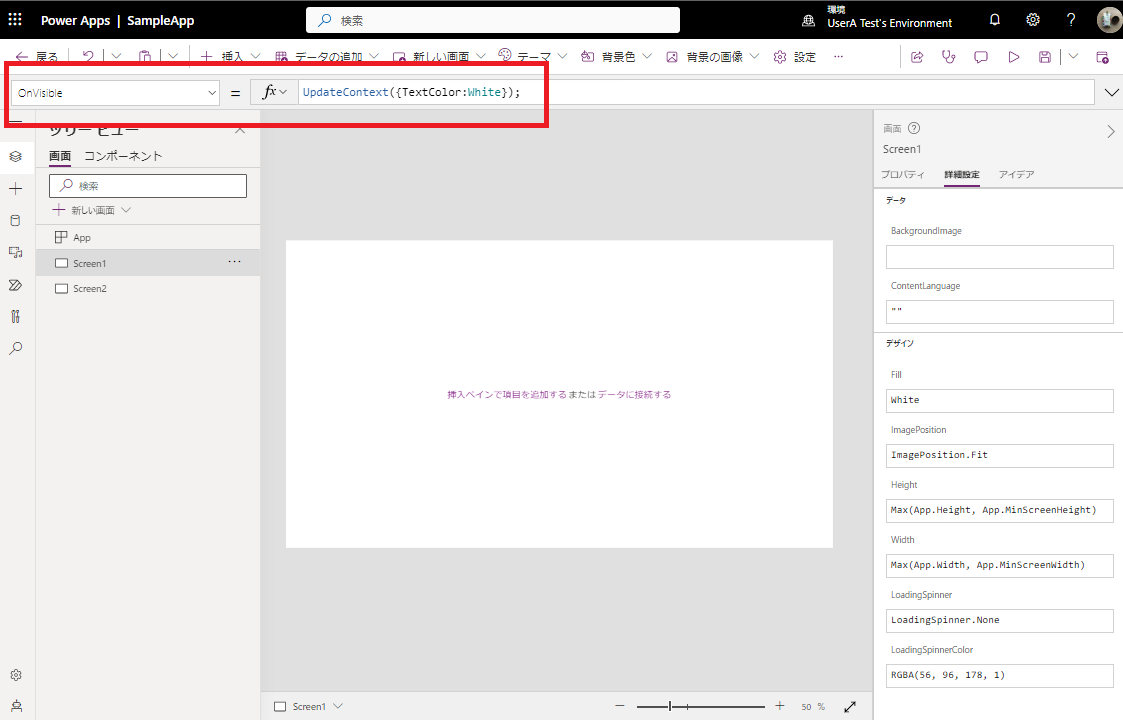Click the Save floppy disk icon
The width and height of the screenshot is (1123, 720).
(1044, 57)
